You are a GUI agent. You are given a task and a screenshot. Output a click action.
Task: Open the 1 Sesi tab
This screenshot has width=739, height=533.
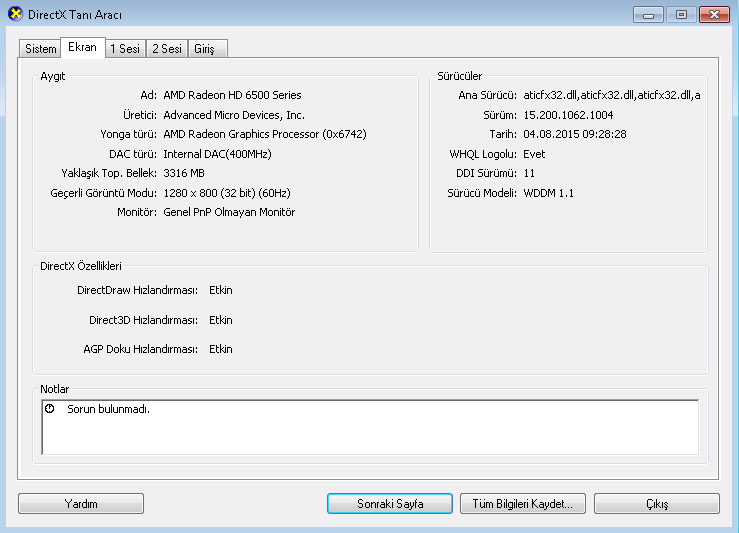(125, 49)
